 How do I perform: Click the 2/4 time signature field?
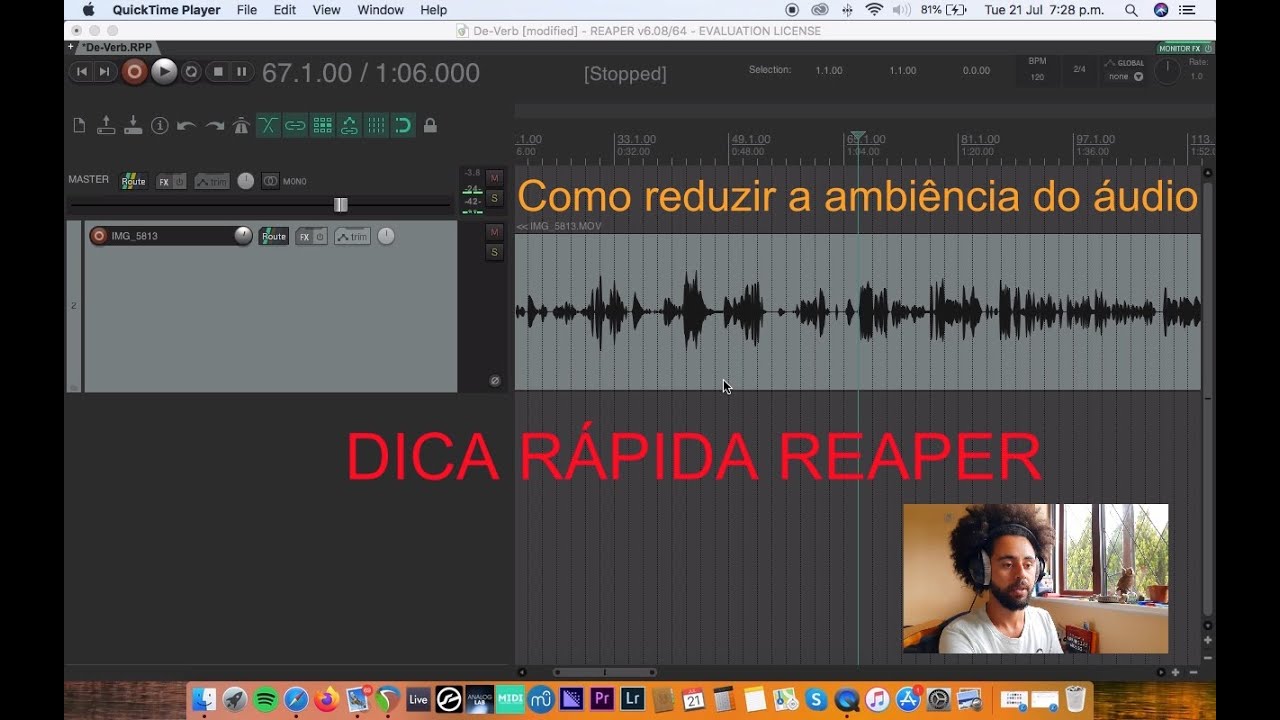(1079, 69)
